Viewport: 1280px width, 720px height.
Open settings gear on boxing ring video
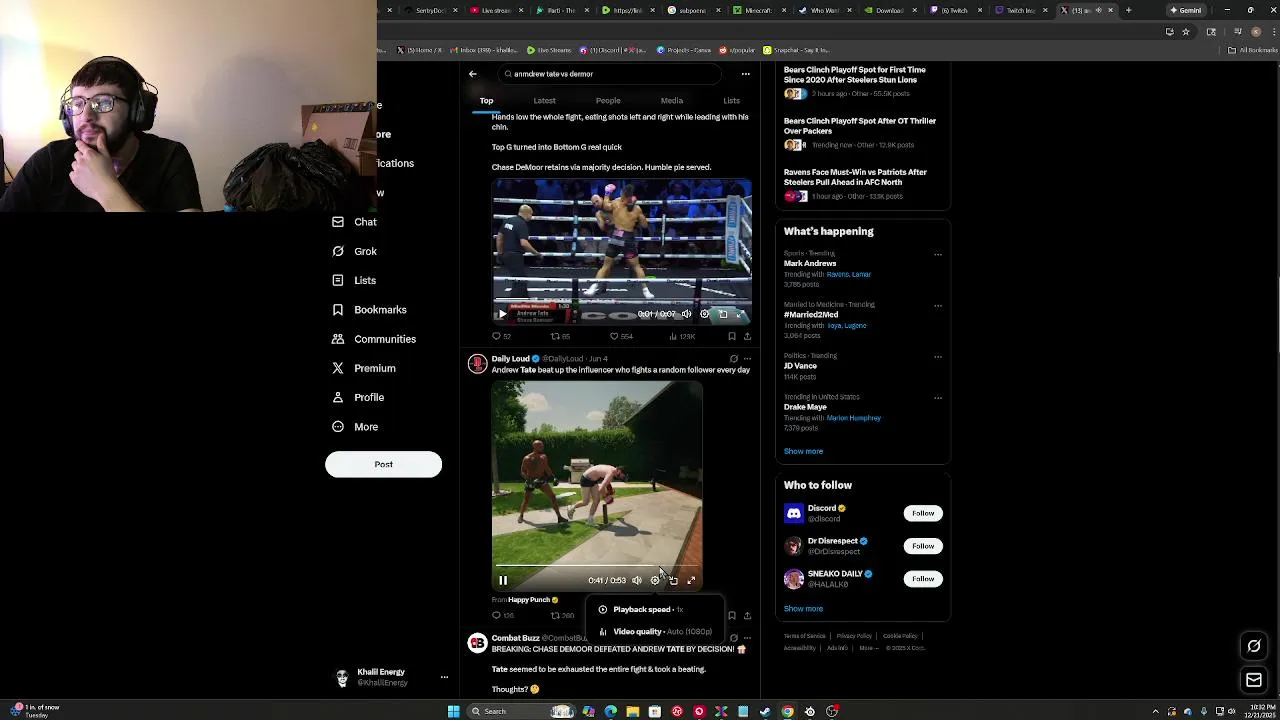tap(704, 314)
